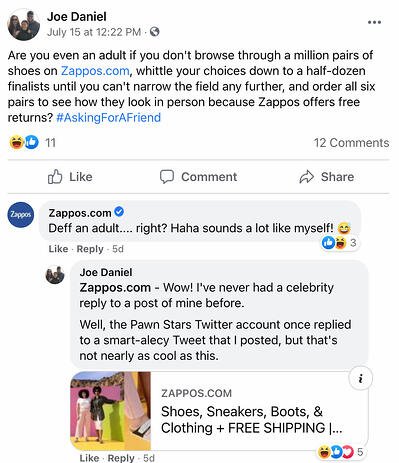This screenshot has height=463, width=399.
Task: Click Zappos verified blue checkmark badge
Action: 119,212
